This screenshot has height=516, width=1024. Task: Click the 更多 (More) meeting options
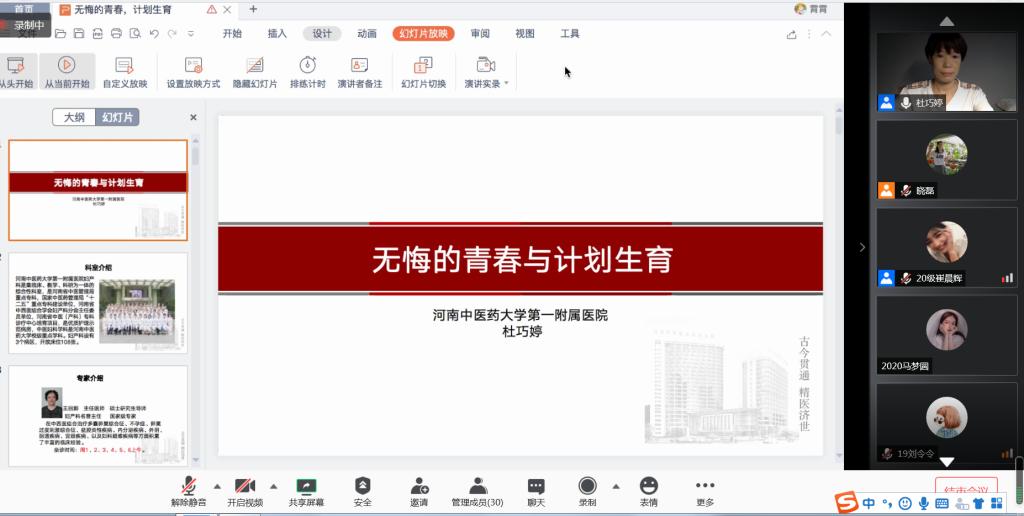click(x=705, y=487)
